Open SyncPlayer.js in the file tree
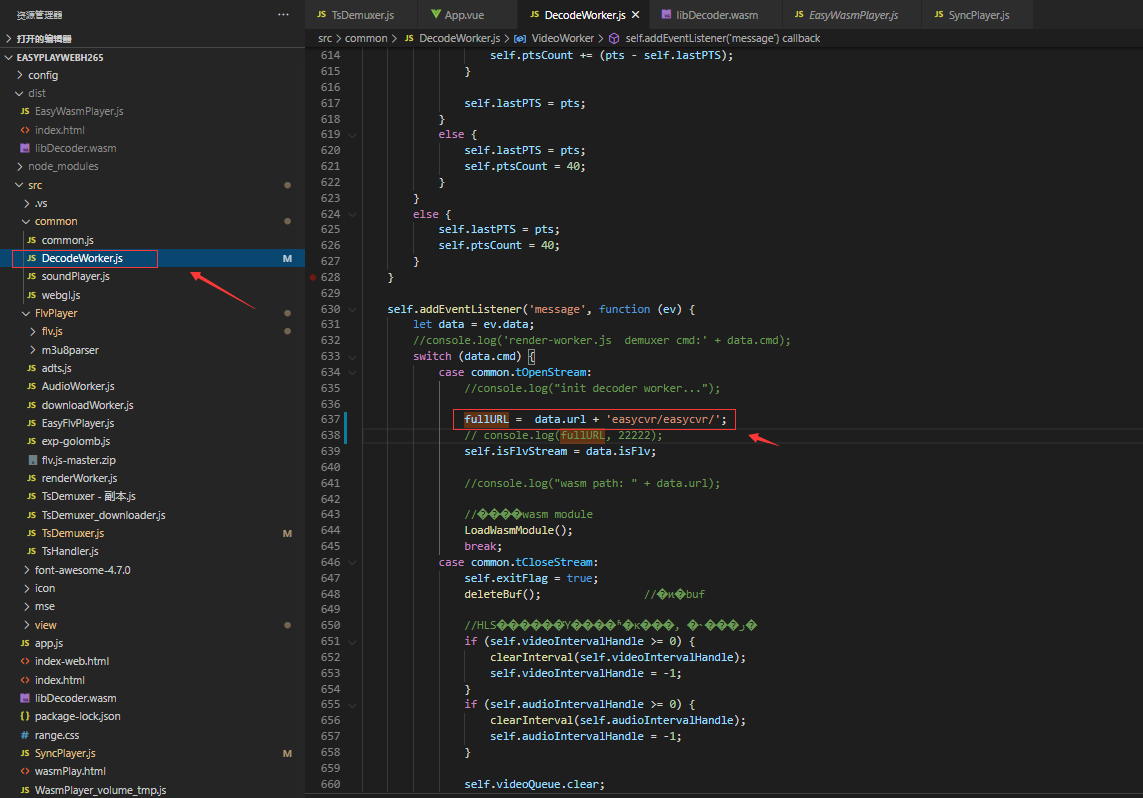This screenshot has height=798, width=1143. click(152, 754)
